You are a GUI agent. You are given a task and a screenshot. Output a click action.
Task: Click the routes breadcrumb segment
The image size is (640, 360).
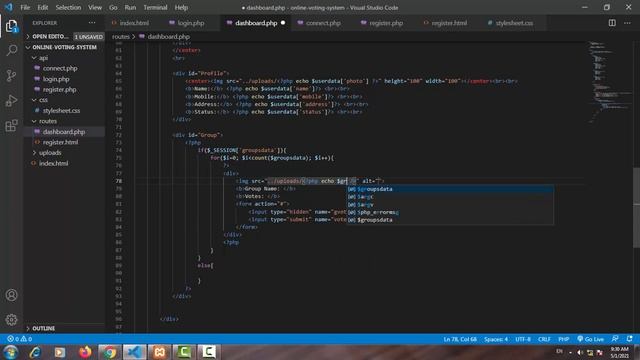click(x=120, y=36)
